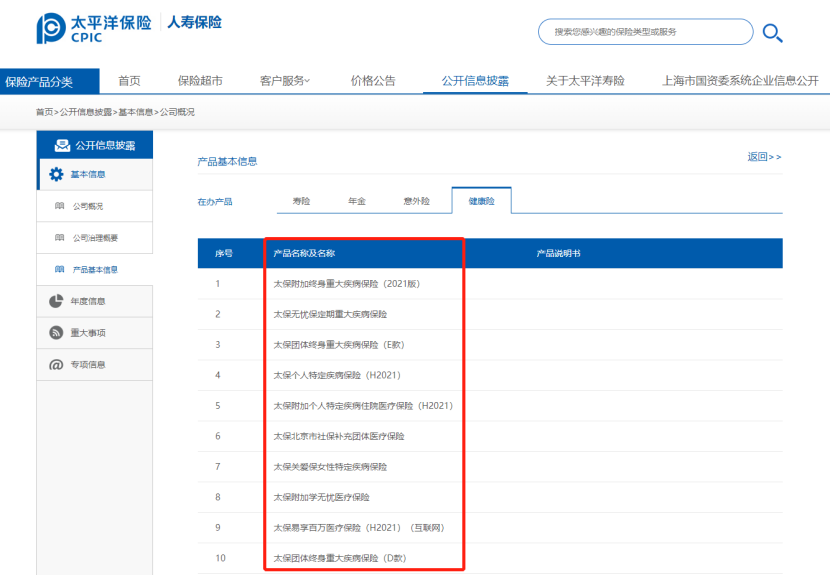This screenshot has width=830, height=575.
Task: Click the envelope icon in 公开信息披露 header
Action: tap(62, 145)
